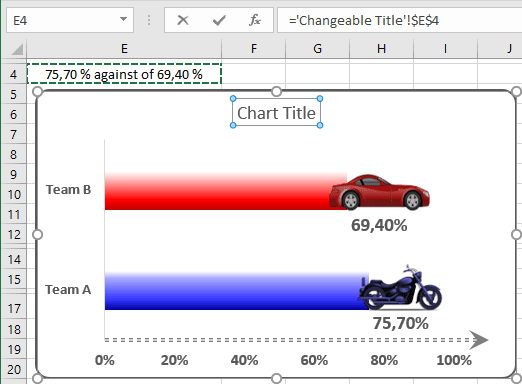
Task: Select the Chart Title box
Action: point(276,112)
